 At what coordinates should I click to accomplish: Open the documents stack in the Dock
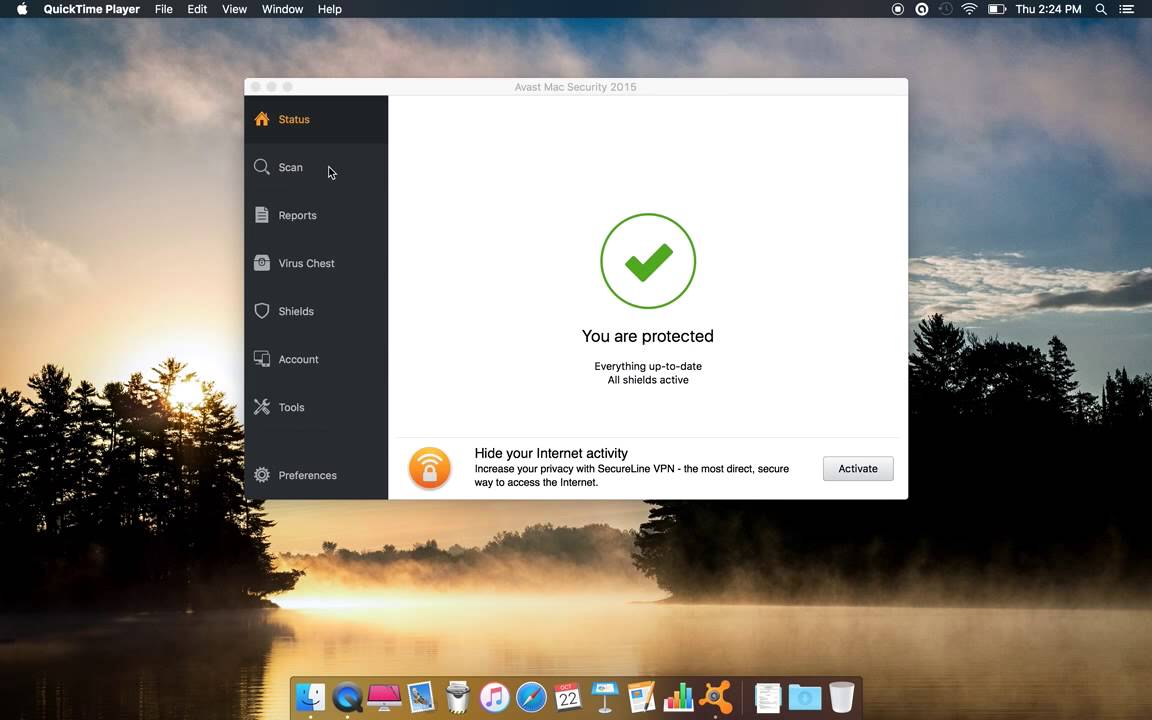tap(768, 697)
